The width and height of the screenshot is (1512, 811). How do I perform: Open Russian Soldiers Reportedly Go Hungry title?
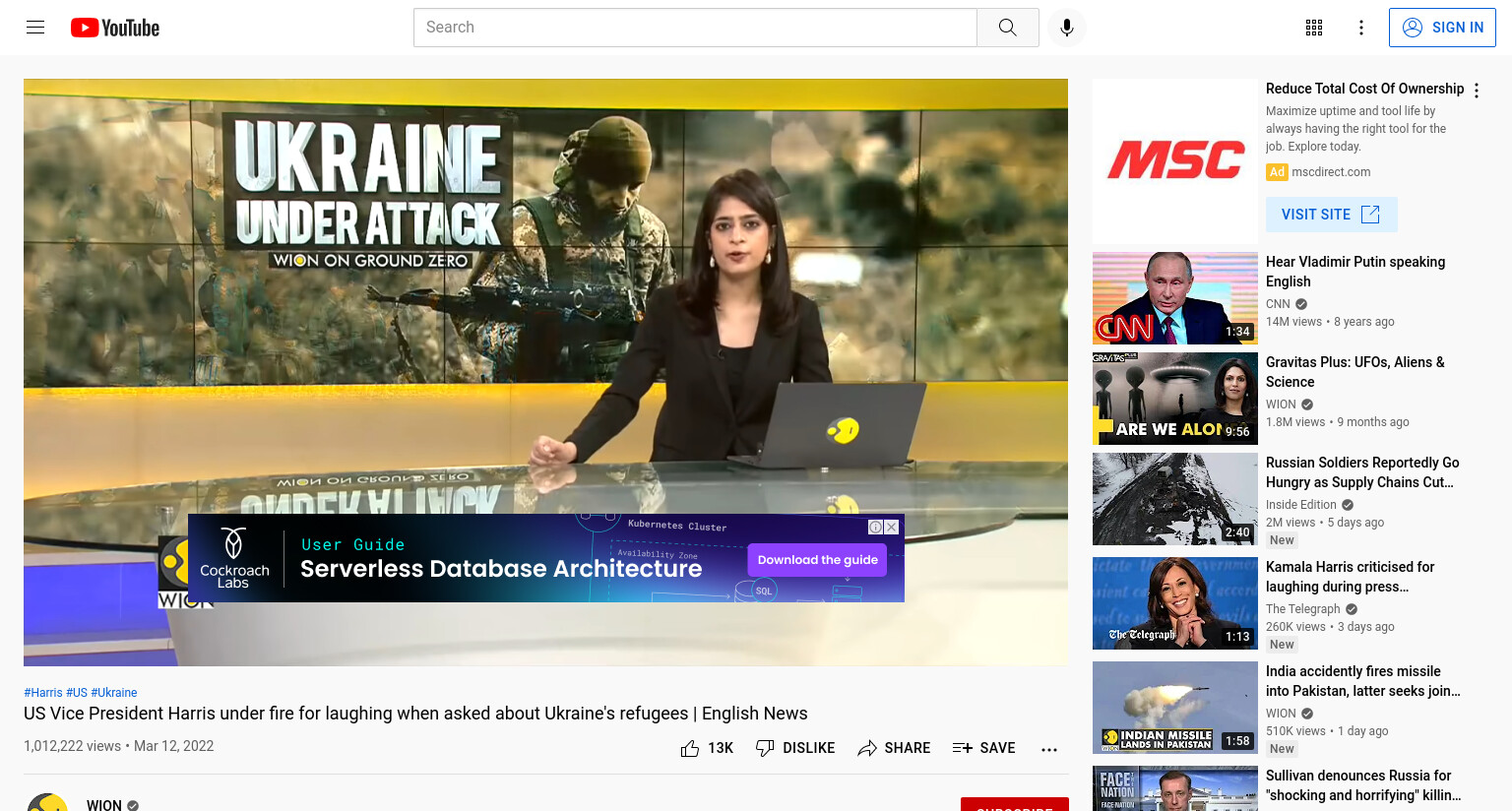click(1363, 472)
